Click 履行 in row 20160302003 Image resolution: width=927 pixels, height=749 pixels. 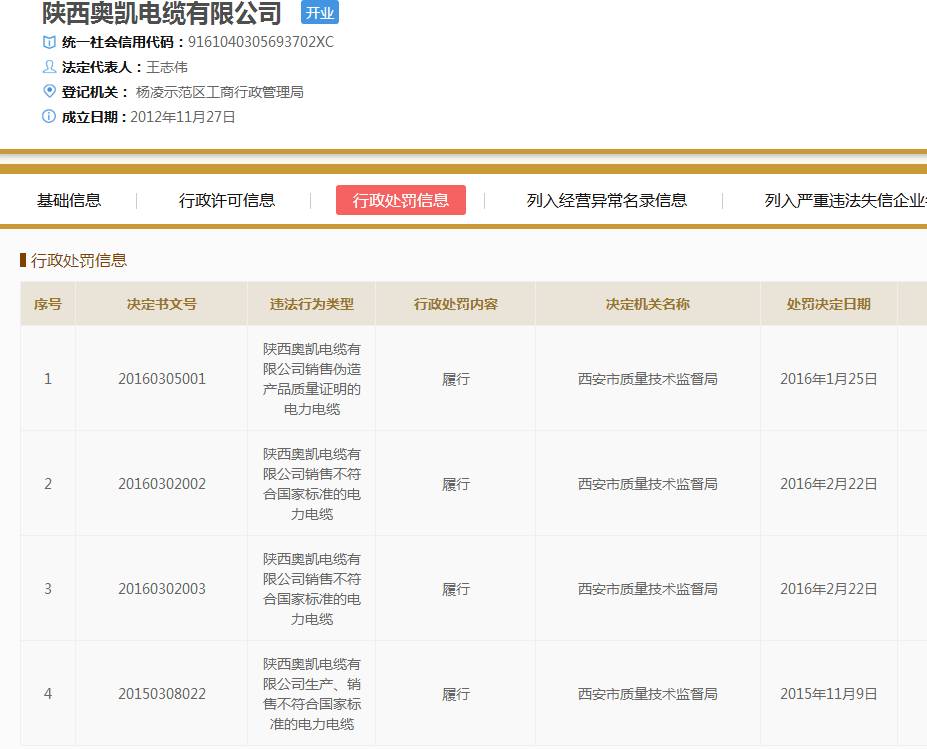(x=456, y=589)
